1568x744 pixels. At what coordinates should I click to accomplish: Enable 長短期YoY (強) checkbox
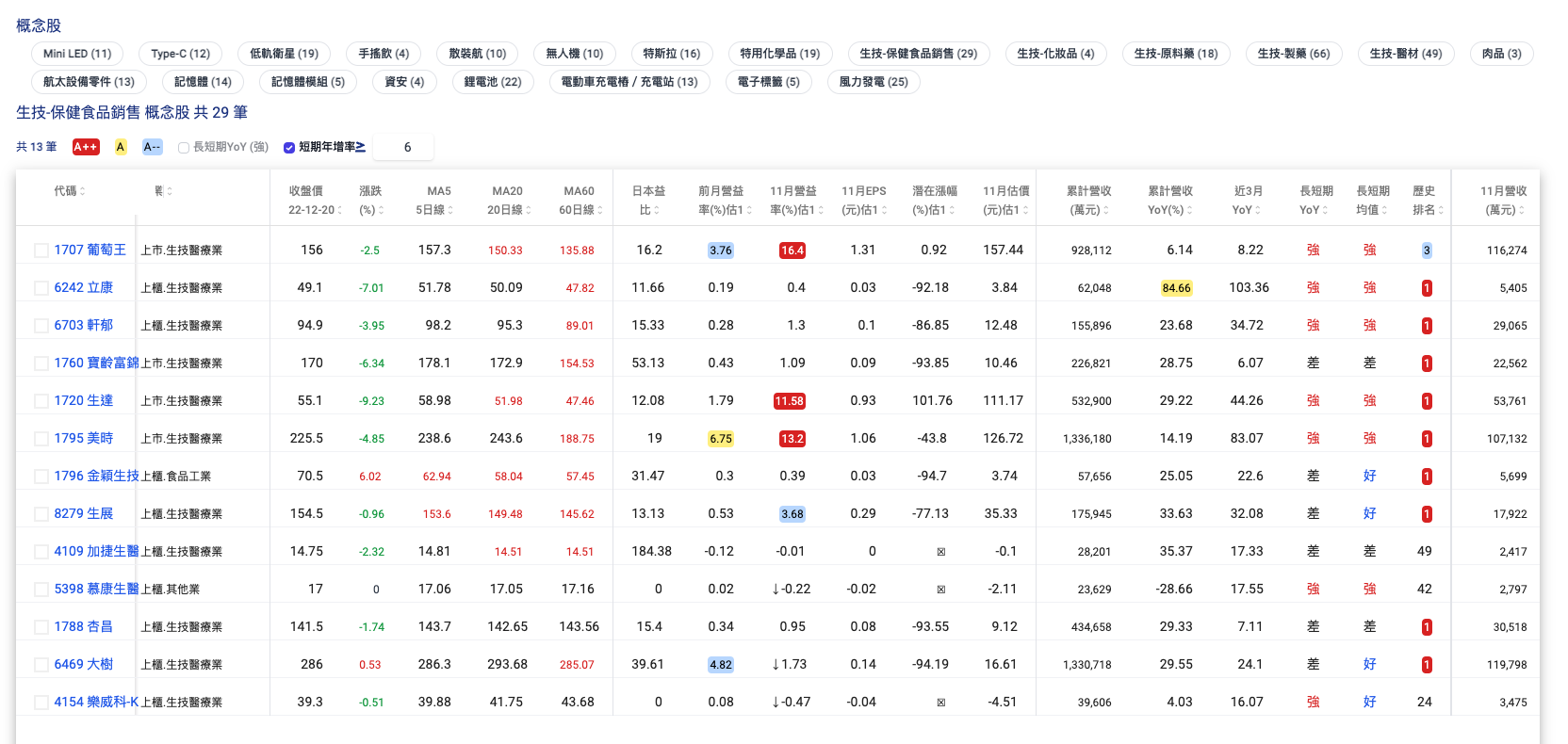(184, 148)
